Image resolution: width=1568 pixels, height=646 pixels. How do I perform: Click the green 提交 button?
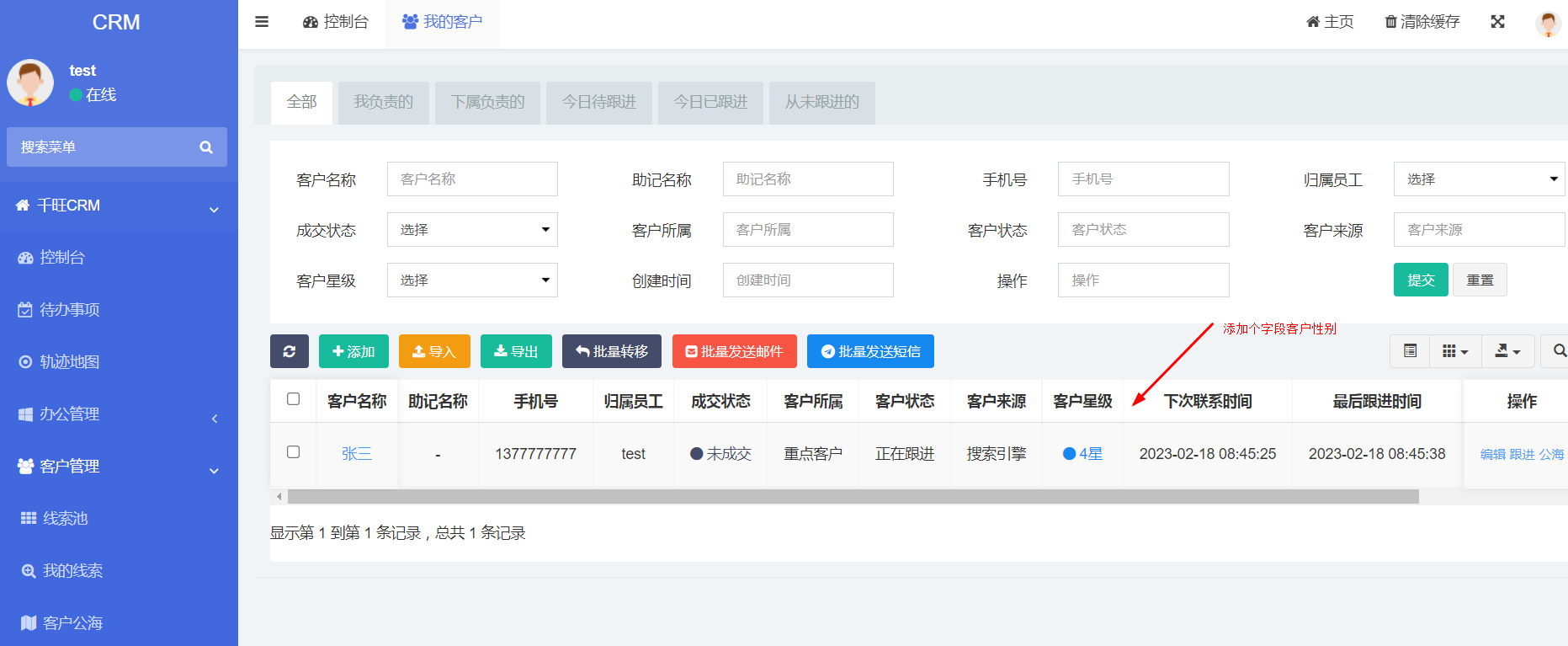(x=1421, y=280)
